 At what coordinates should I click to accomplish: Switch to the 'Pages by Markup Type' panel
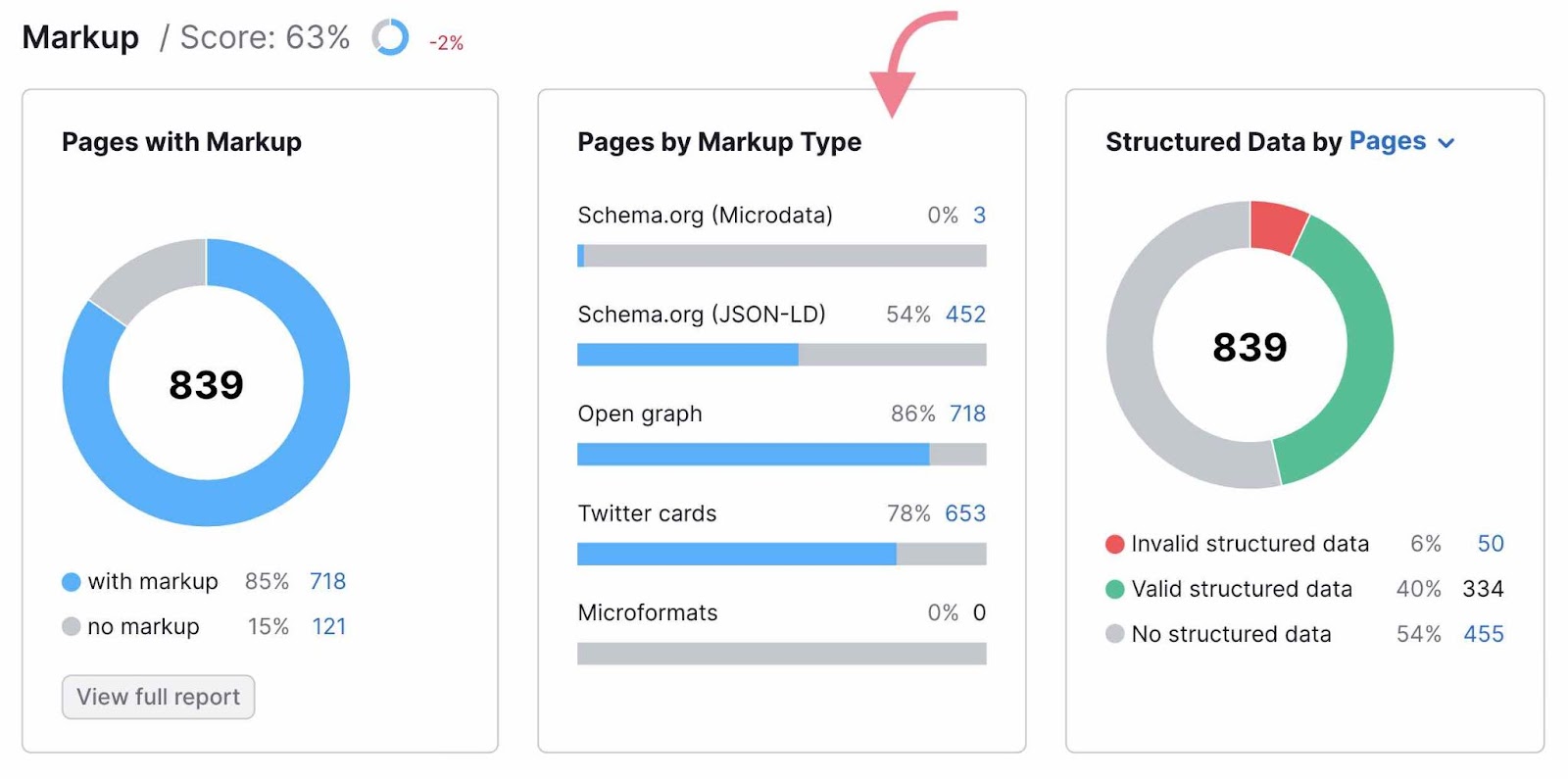(718, 142)
